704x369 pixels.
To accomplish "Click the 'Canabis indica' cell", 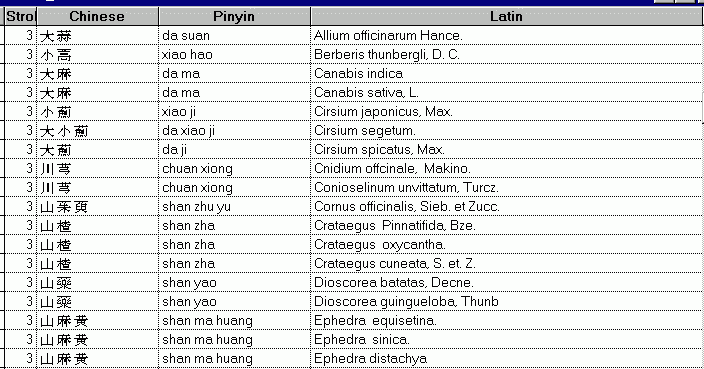I will (506, 73).
